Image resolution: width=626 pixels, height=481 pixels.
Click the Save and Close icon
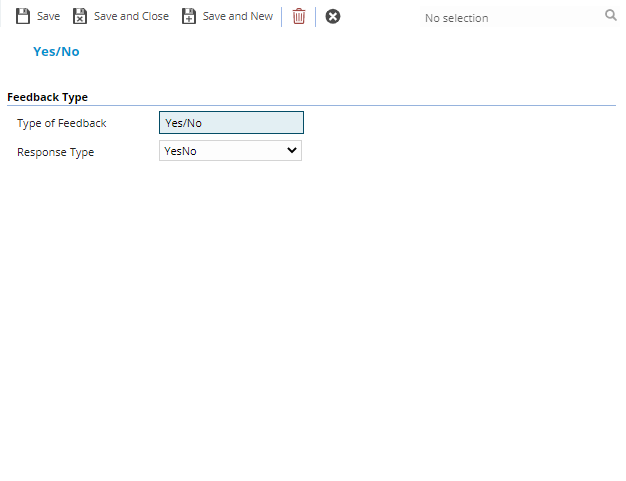tap(80, 16)
